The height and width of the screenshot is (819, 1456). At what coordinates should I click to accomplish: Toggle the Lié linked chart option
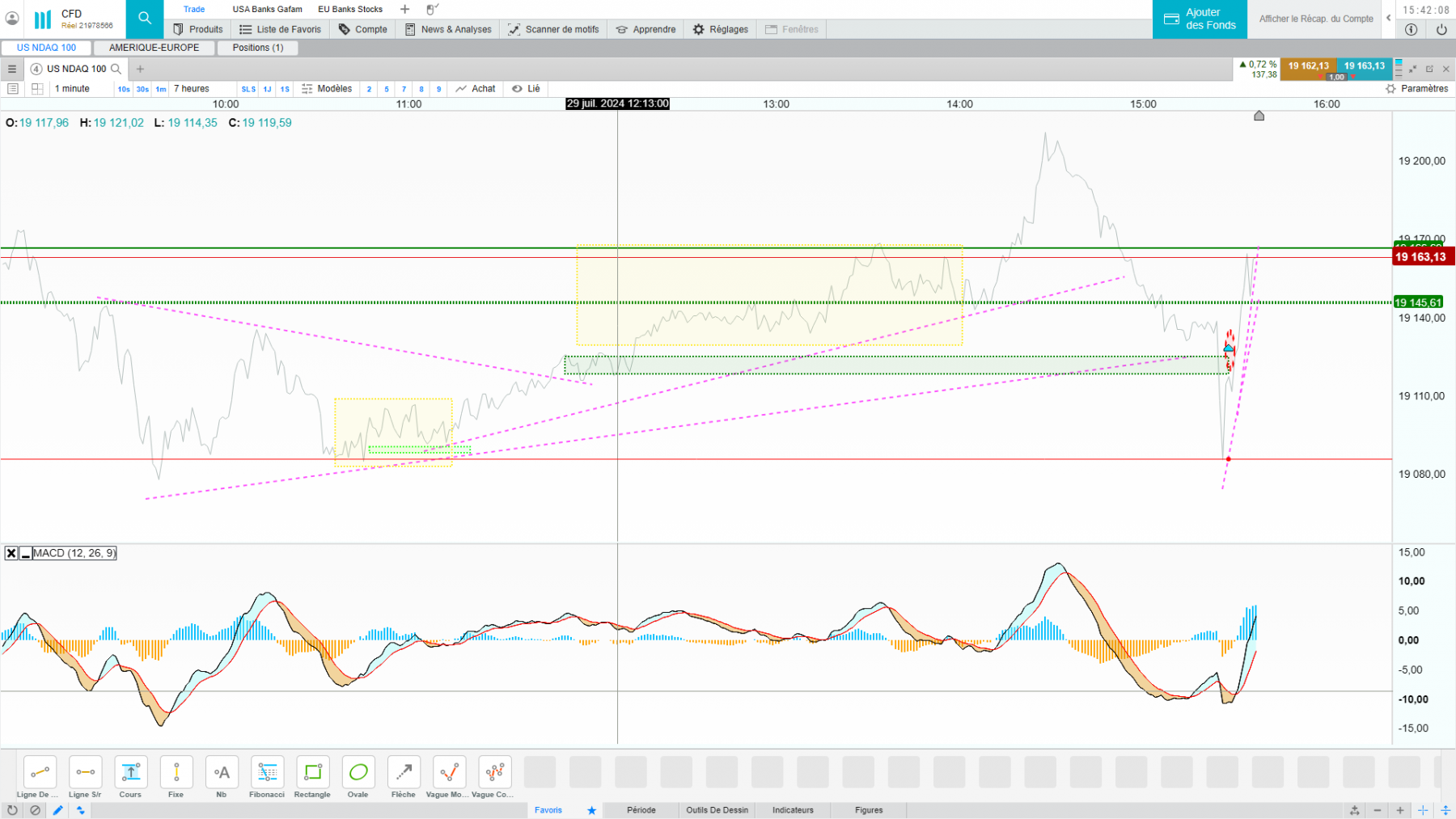point(526,89)
